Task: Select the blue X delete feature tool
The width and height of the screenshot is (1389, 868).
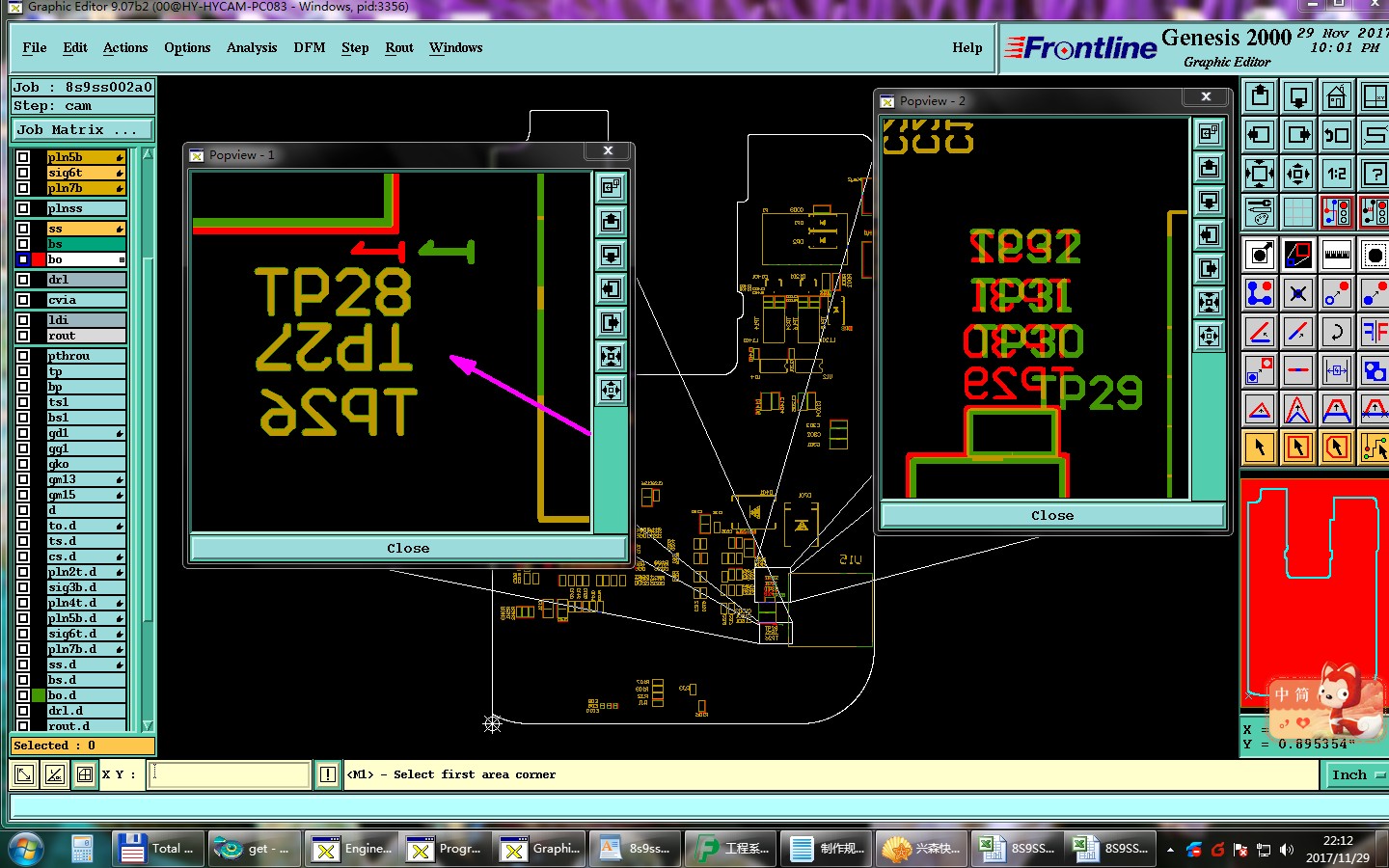Action: (1298, 293)
